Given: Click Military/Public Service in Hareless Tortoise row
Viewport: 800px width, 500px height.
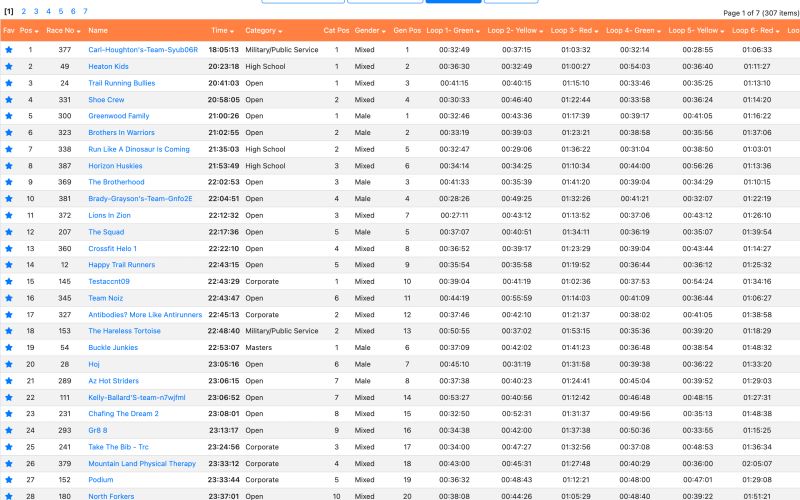Looking at the screenshot, I should [x=282, y=331].
